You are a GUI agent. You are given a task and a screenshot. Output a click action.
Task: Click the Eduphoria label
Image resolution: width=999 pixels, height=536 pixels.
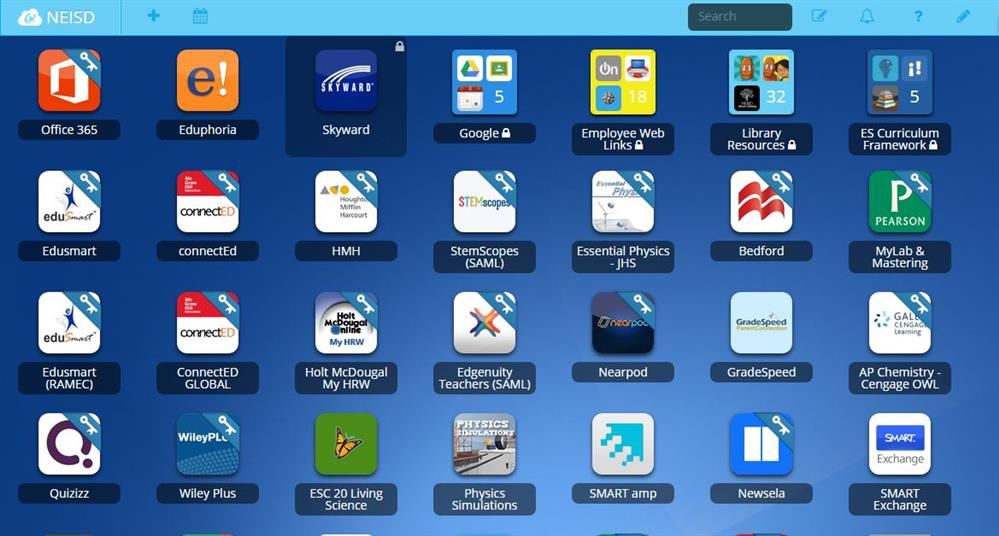point(208,130)
